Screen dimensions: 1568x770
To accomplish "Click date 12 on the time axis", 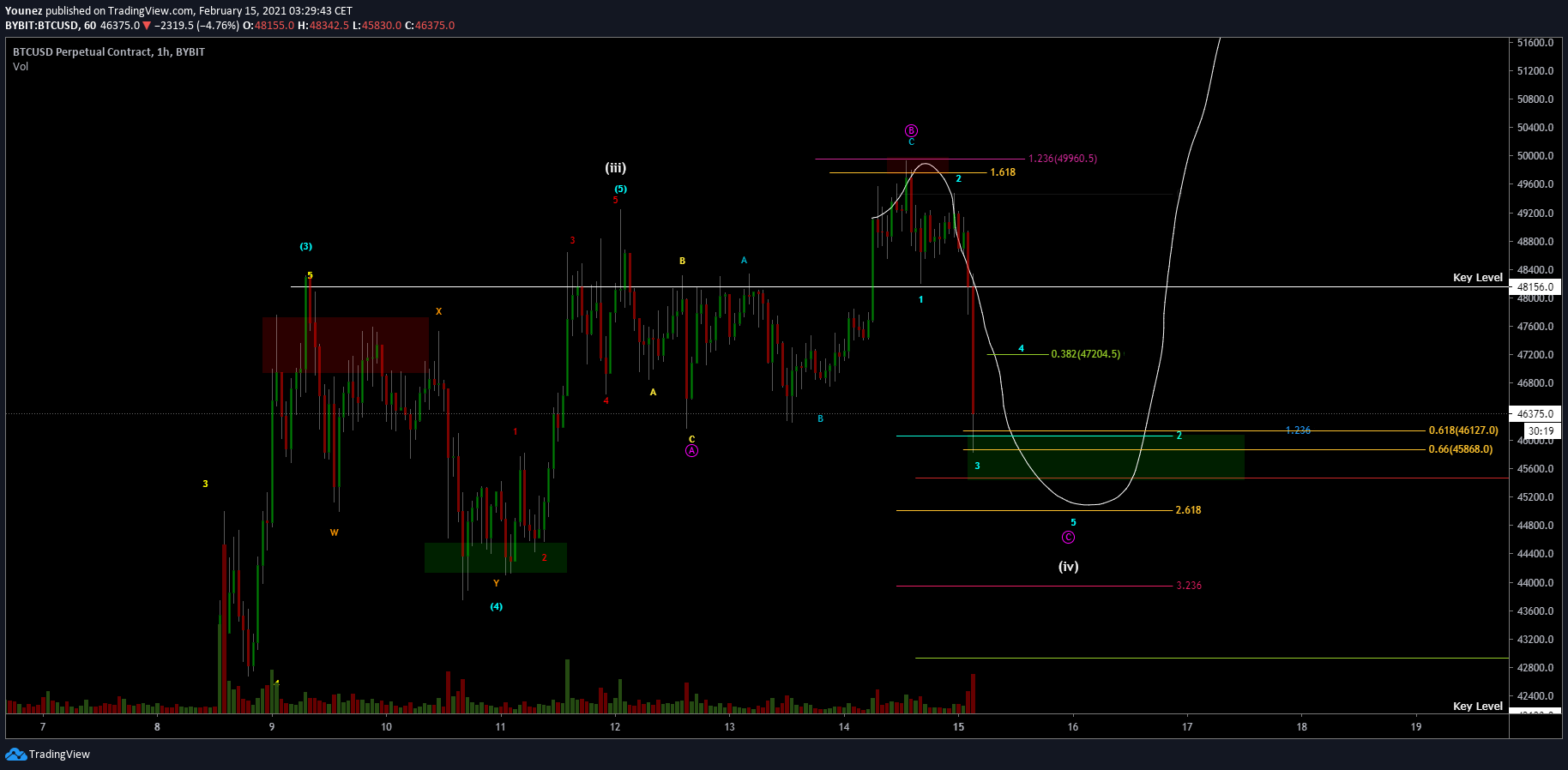I will [x=615, y=727].
